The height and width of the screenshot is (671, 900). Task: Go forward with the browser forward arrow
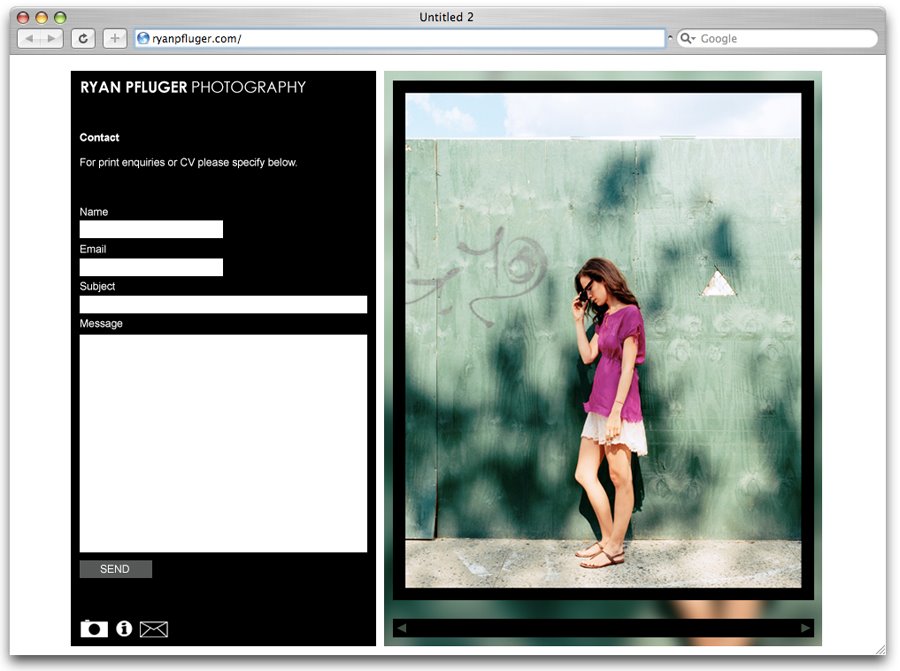point(52,38)
